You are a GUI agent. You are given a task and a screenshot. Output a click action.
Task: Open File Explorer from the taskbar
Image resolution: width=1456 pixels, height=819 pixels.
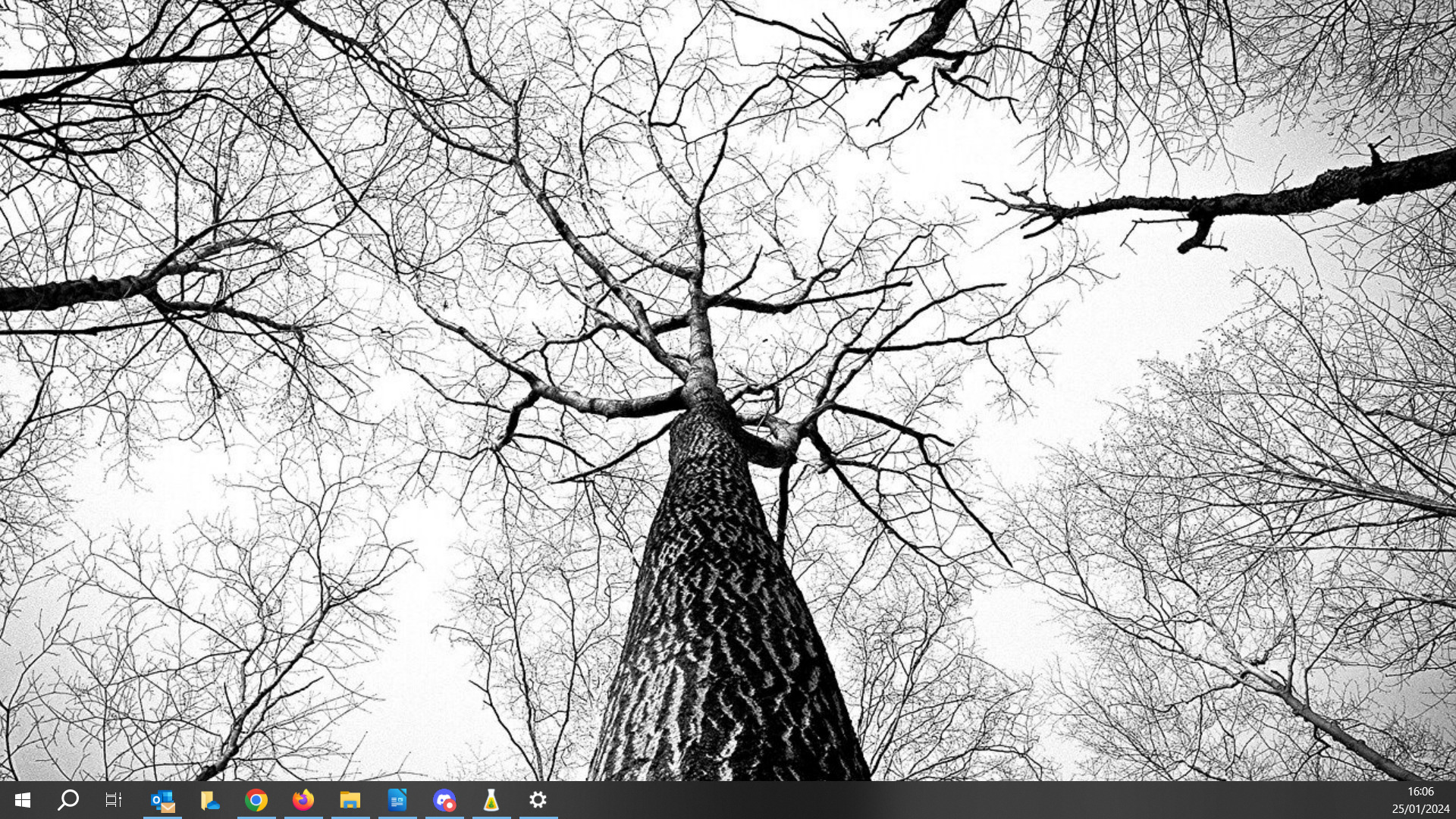(350, 800)
